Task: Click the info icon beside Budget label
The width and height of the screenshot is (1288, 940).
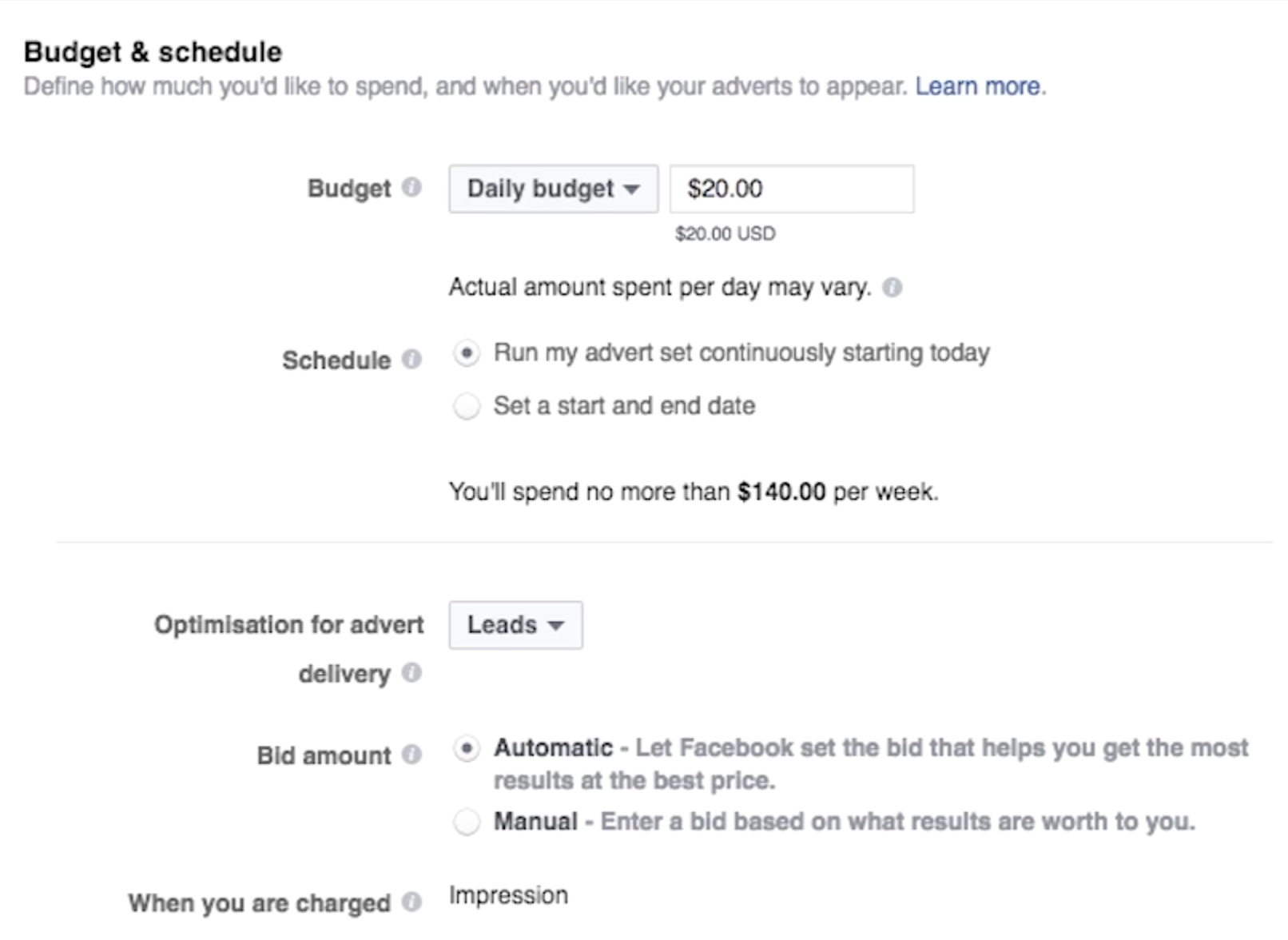Action: click(411, 188)
